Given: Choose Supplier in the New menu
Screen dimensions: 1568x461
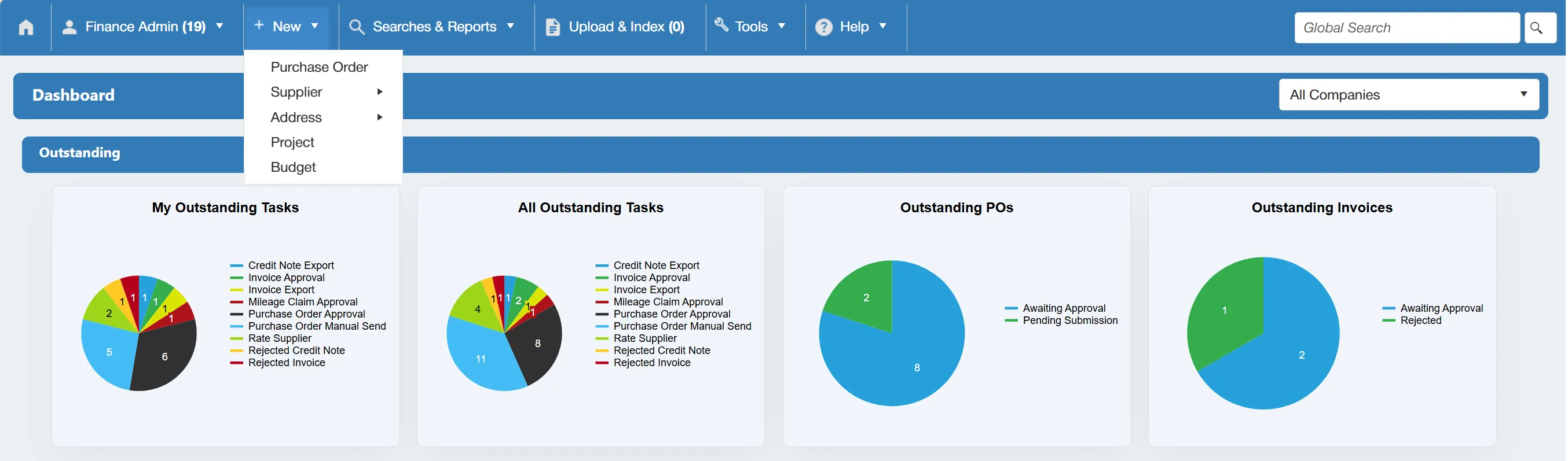Looking at the screenshot, I should tap(296, 92).
